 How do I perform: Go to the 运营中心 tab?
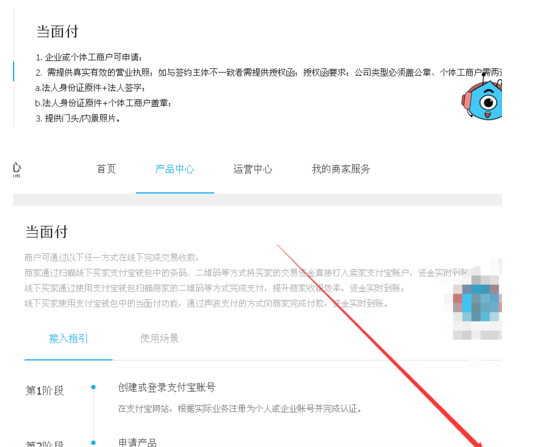[253, 169]
